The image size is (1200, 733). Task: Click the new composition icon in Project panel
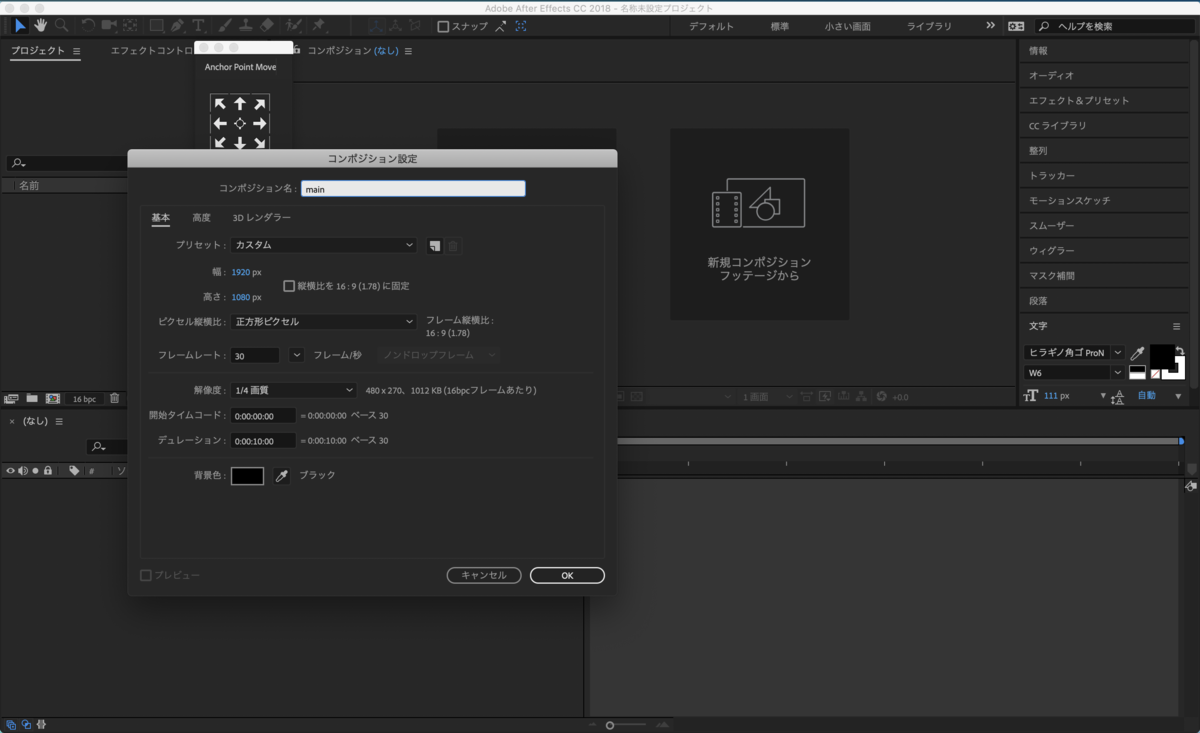click(53, 398)
